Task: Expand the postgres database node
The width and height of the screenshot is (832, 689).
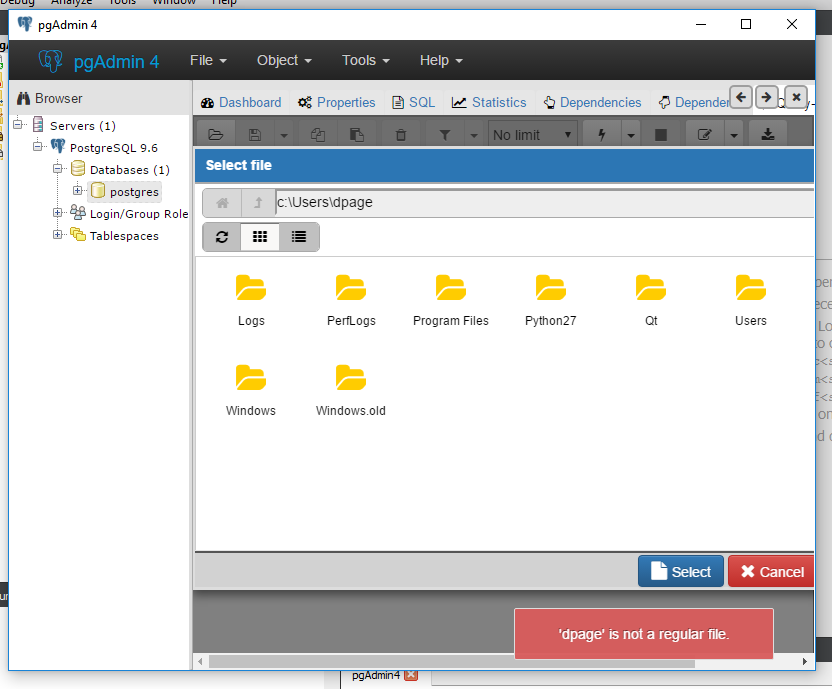Action: coord(77,191)
